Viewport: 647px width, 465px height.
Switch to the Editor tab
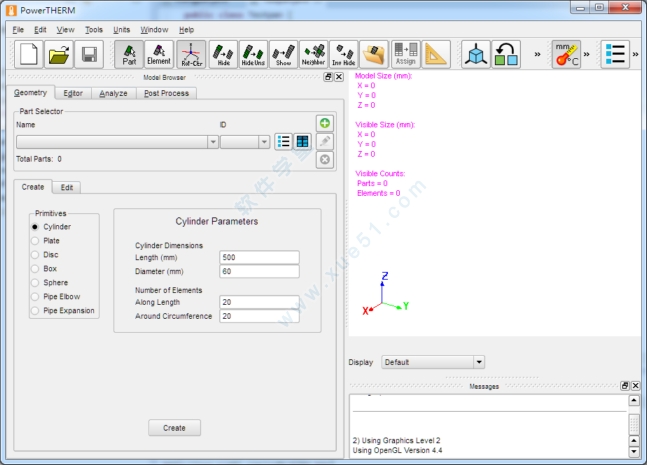[73, 93]
